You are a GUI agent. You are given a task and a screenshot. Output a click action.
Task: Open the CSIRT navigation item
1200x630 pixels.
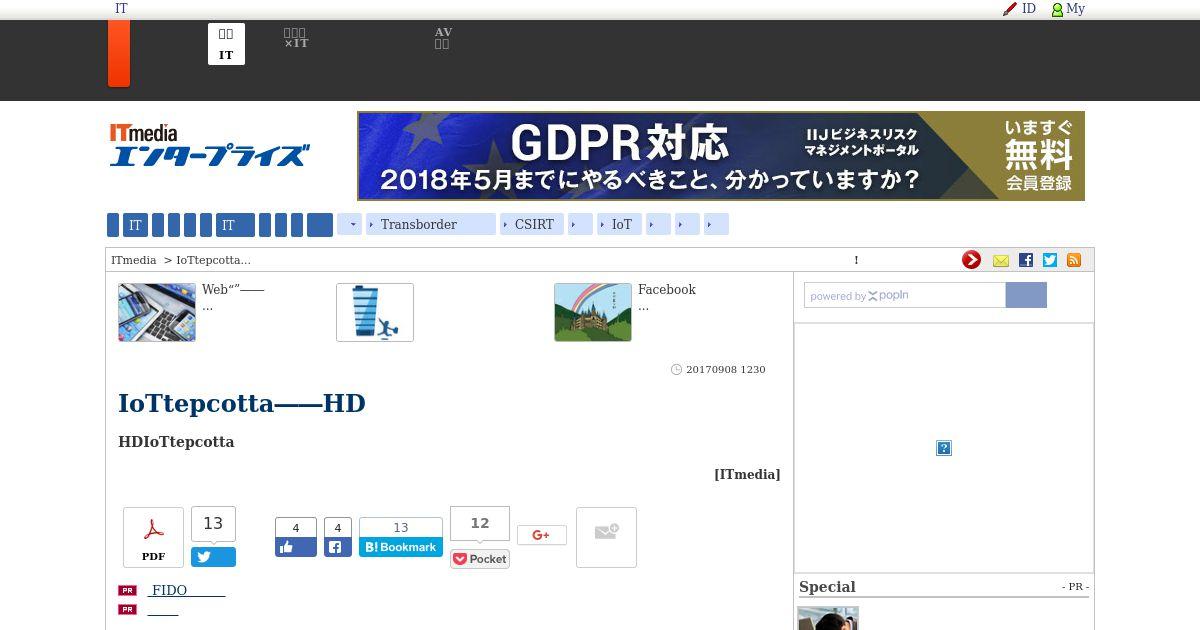click(533, 225)
